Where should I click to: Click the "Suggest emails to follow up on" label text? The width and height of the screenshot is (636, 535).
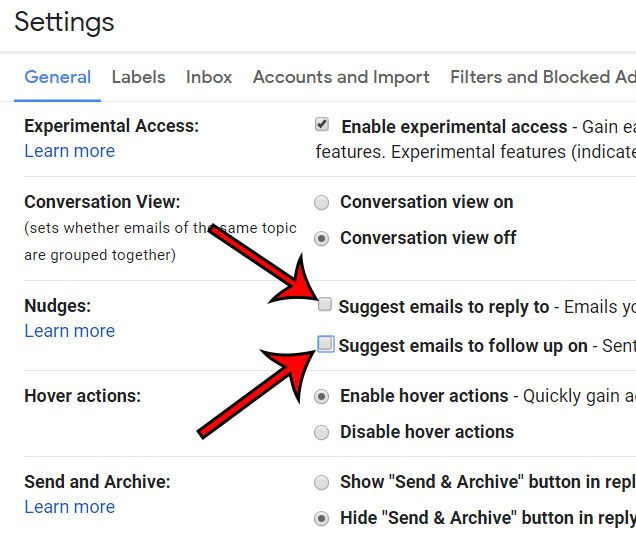tap(463, 346)
